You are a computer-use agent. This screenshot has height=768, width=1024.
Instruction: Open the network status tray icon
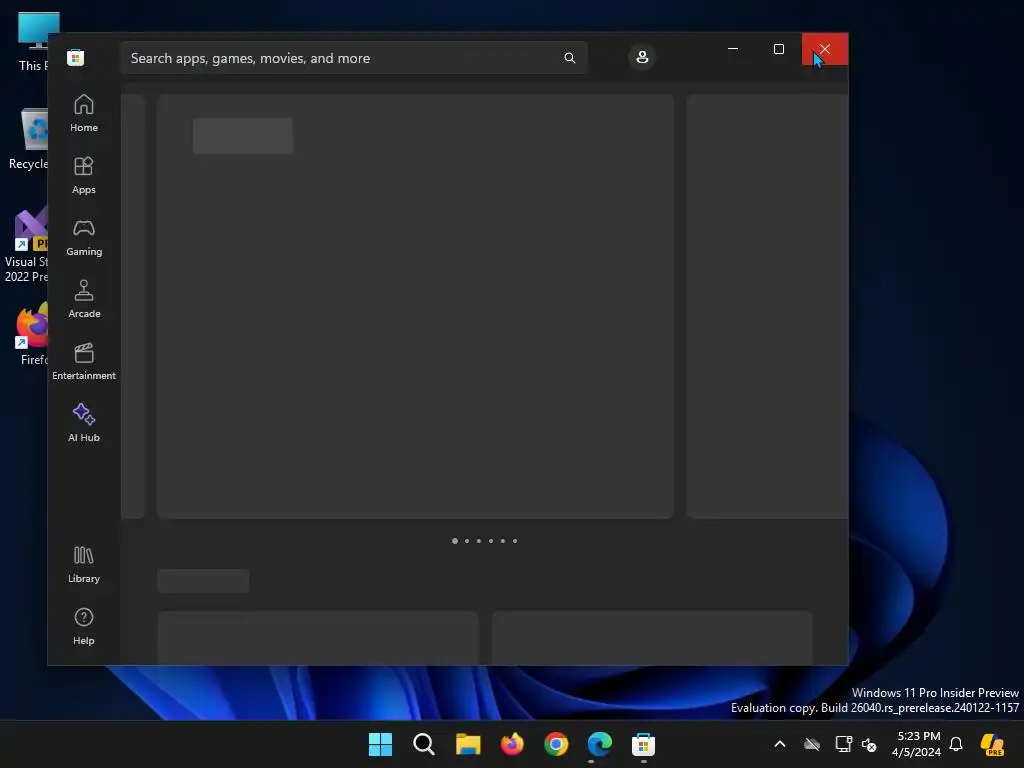click(x=844, y=744)
